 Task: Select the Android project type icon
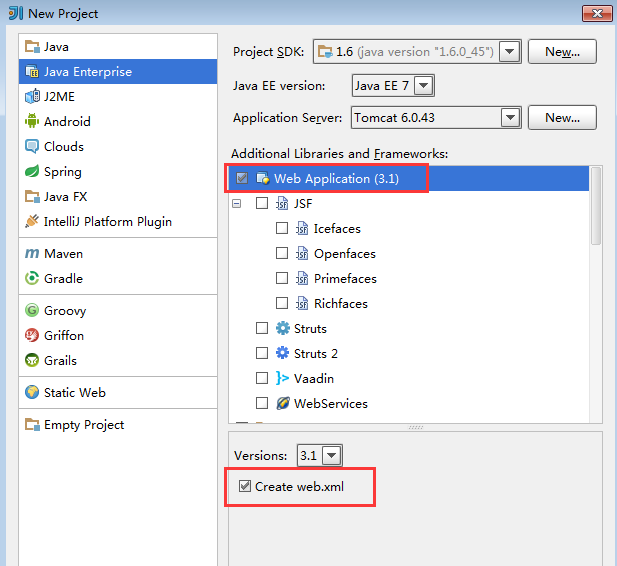click(x=31, y=121)
